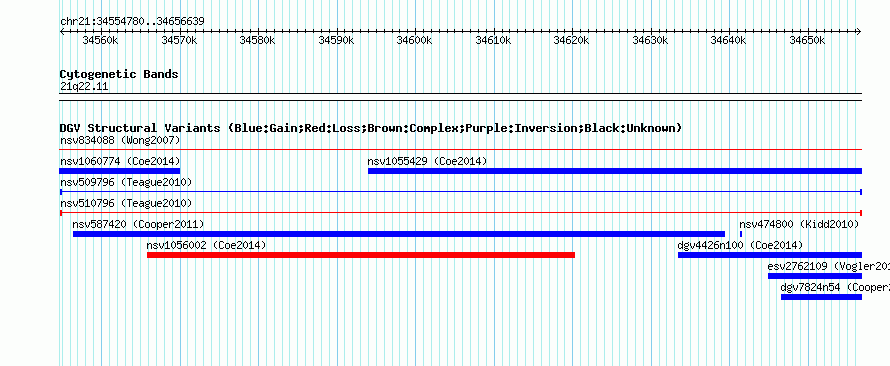Open the nsv509796 (Teague2010) variant label
This screenshot has width=890, height=366.
(126, 182)
